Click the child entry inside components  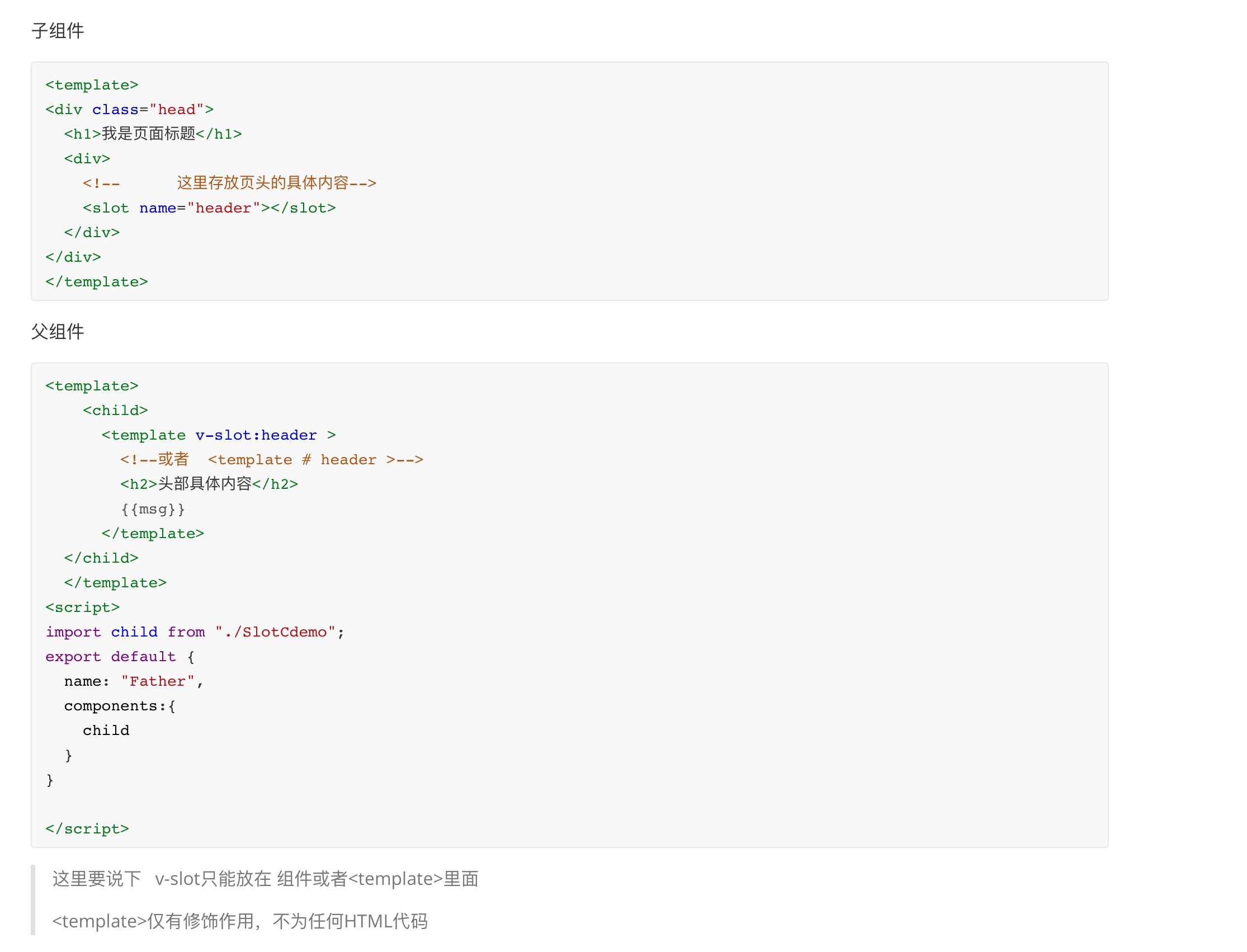click(106, 731)
